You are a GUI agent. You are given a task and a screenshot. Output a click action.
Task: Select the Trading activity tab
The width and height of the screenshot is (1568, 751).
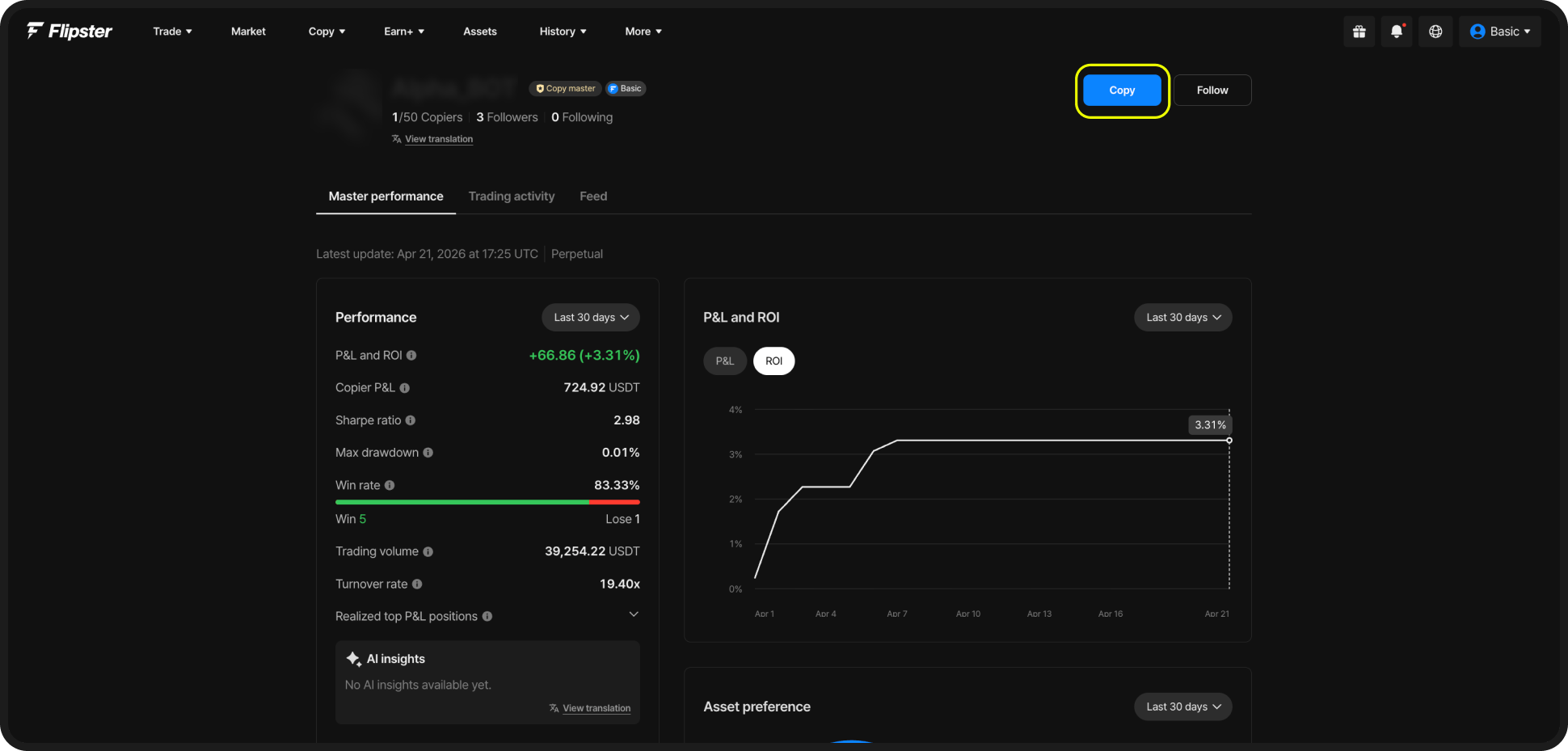click(512, 196)
